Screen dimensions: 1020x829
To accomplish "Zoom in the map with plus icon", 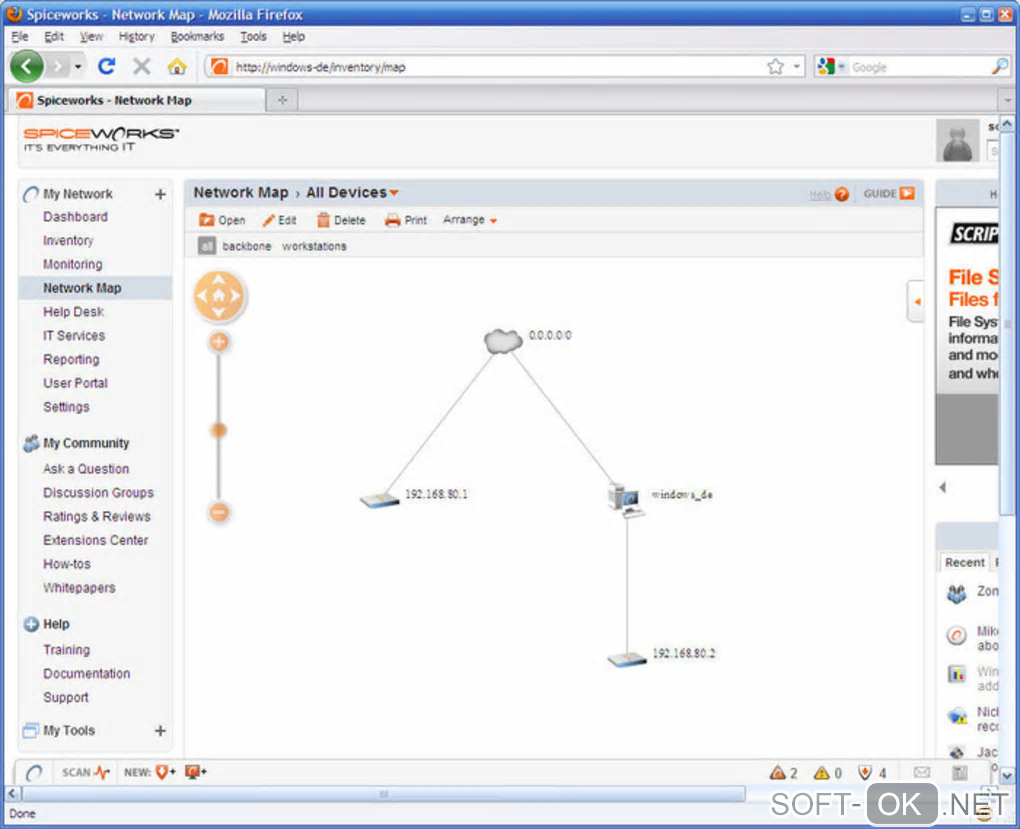I will (219, 342).
